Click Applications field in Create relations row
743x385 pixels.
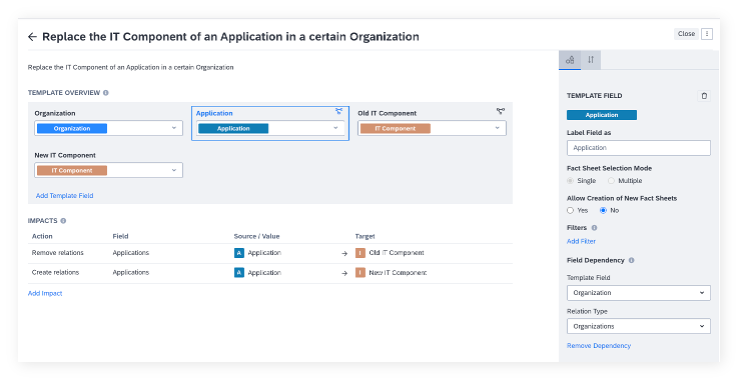pyautogui.click(x=131, y=273)
